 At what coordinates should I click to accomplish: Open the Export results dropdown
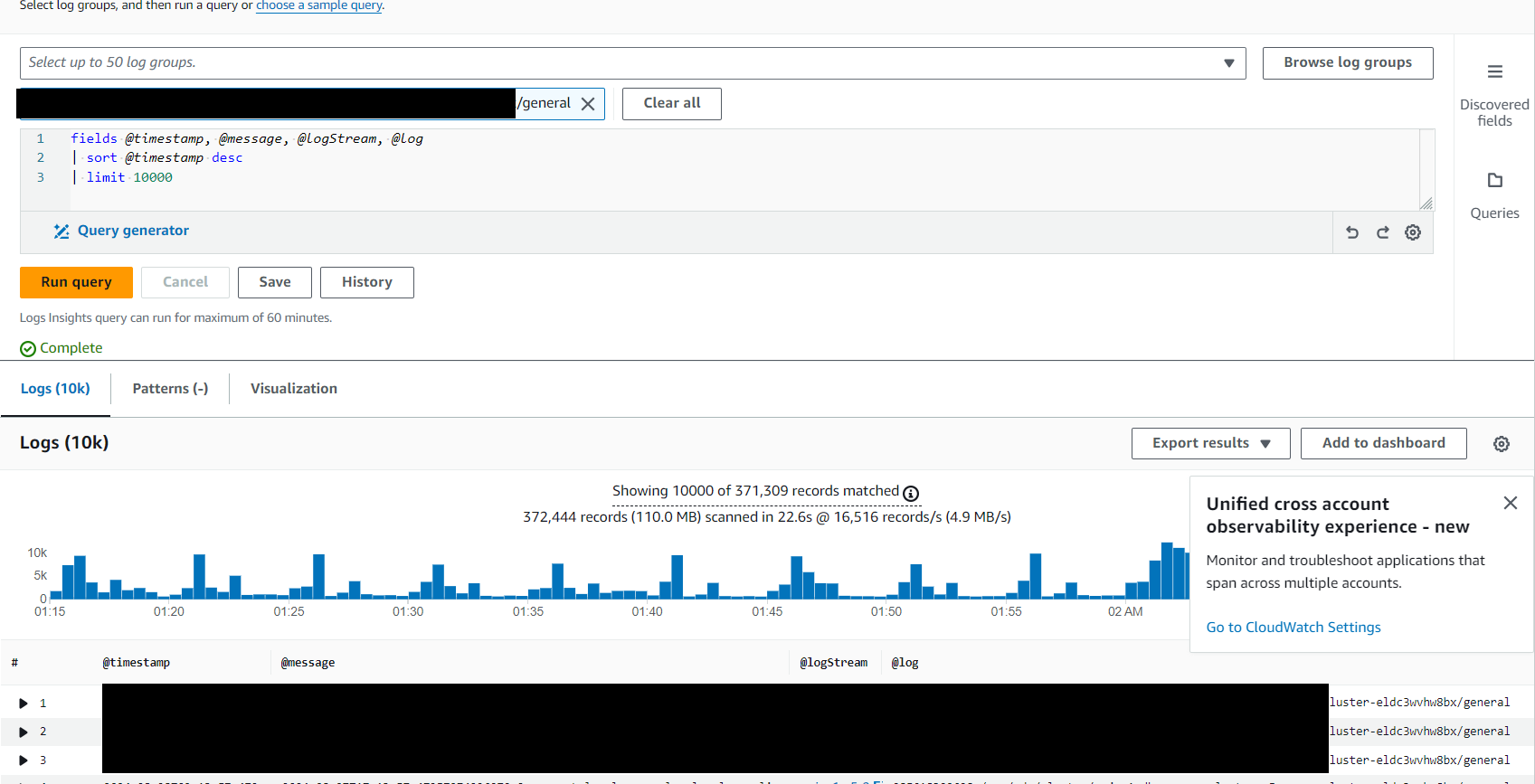(x=1210, y=443)
